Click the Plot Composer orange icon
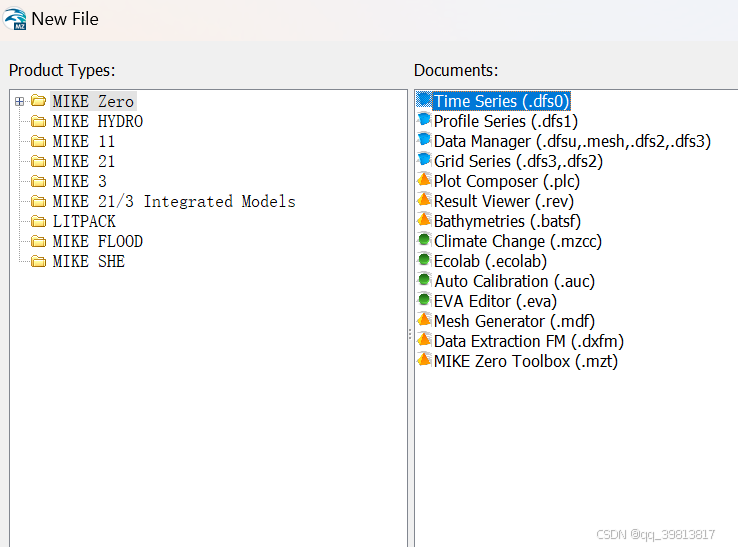Screen dimensions: 738x547 pyautogui.click(x=424, y=180)
